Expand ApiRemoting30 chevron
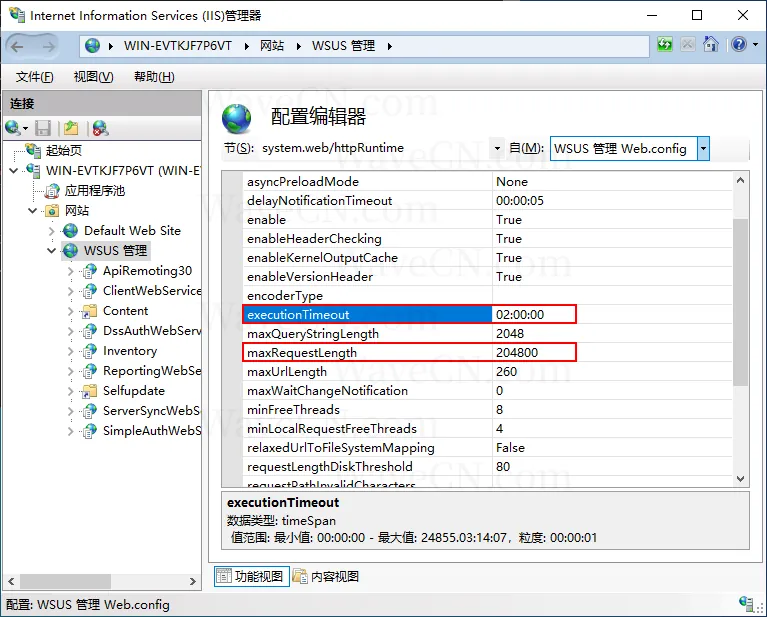Screen dimensions: 767x617 70,271
